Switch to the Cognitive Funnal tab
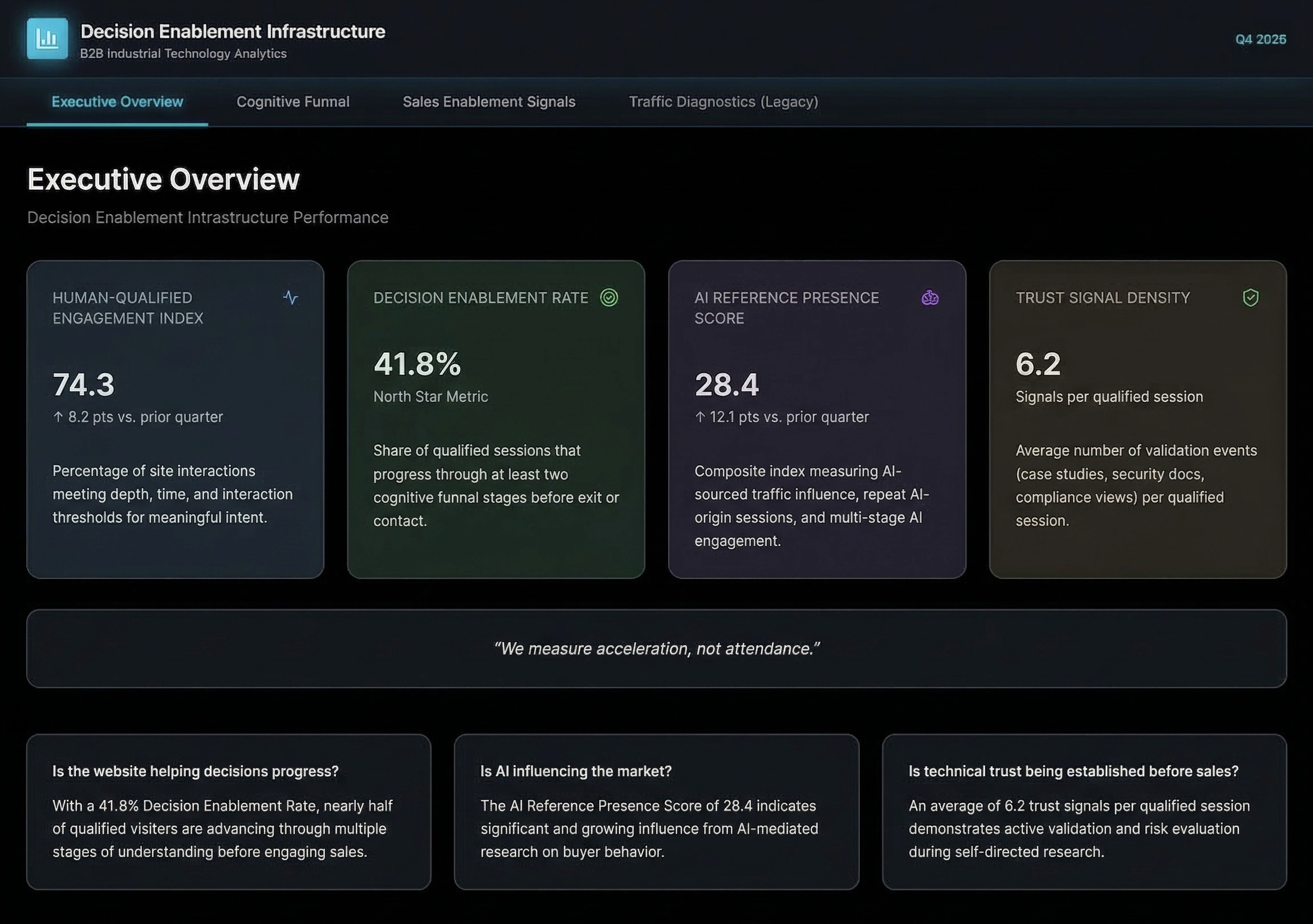1313x924 pixels. pos(293,102)
